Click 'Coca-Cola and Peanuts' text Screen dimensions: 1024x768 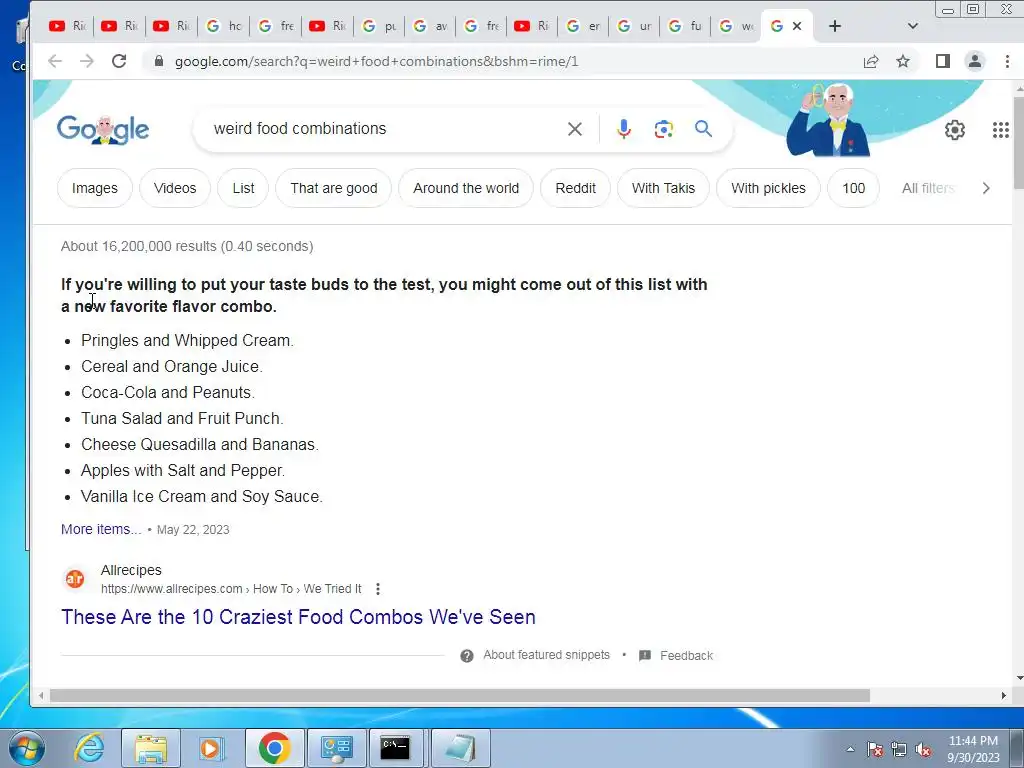[168, 392]
